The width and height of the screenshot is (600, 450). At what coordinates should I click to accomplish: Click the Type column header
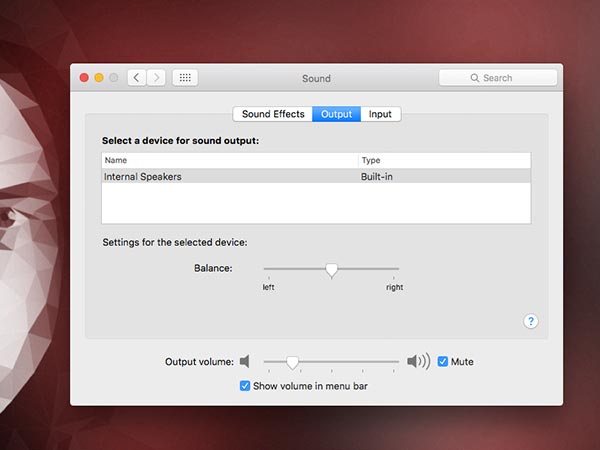click(x=444, y=160)
